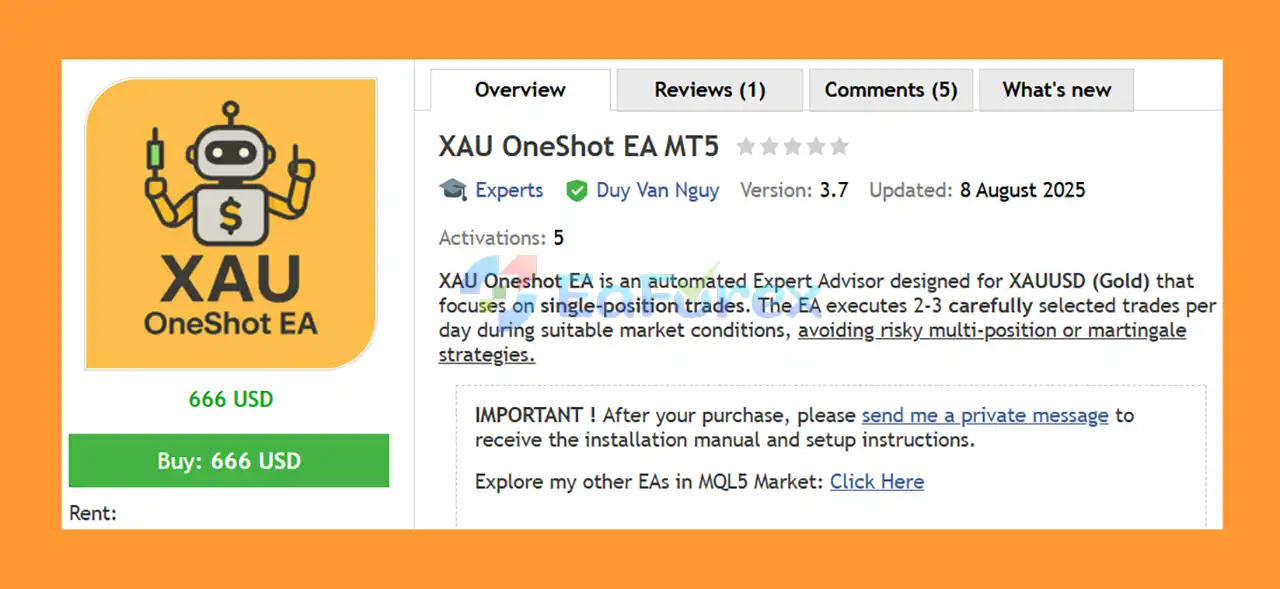Click the XAU OneShot EA MT5 title

tap(579, 147)
